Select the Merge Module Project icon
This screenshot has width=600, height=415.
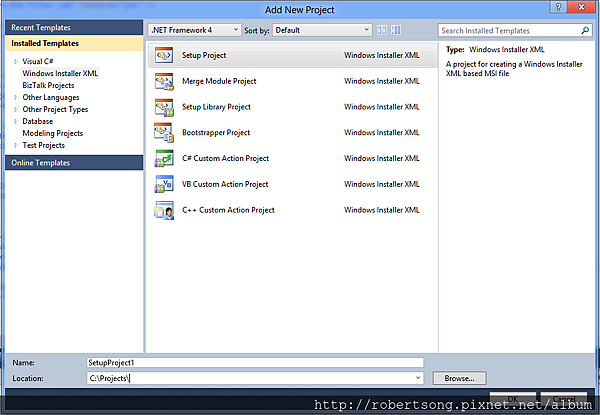pos(164,81)
